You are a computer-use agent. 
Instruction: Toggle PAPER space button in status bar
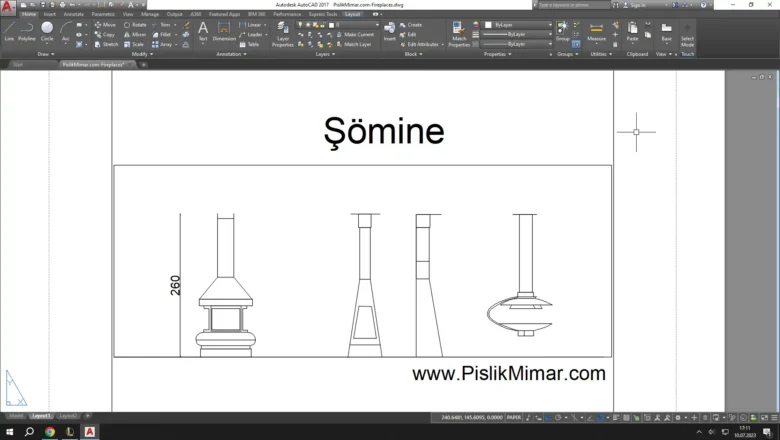tap(514, 418)
